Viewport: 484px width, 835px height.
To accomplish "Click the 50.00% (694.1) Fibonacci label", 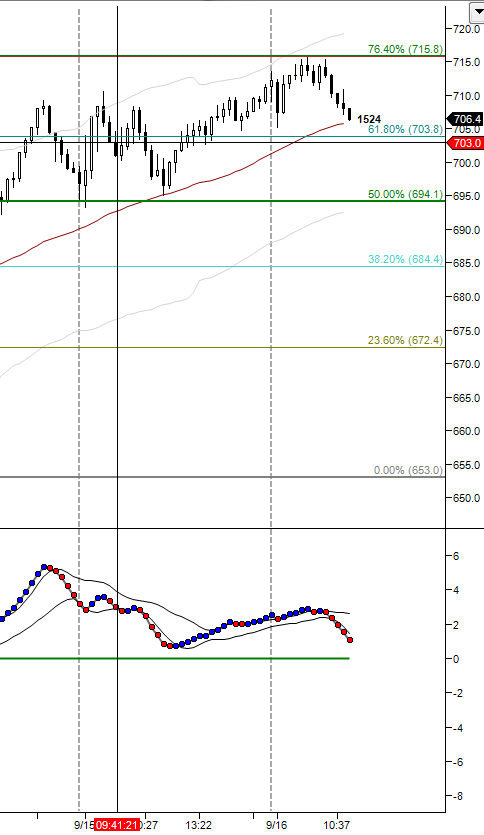I will [405, 194].
